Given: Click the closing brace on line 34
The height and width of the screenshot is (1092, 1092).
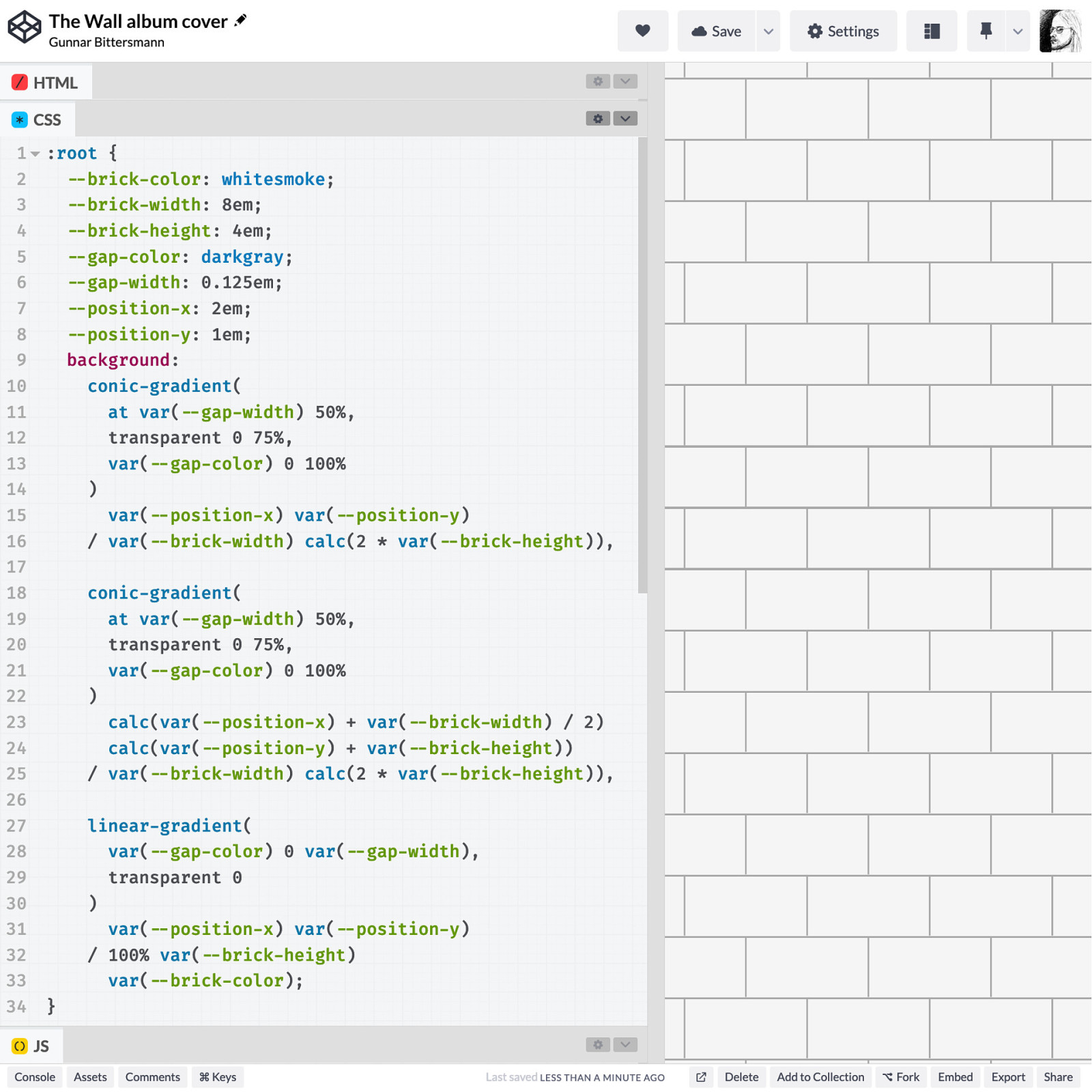Looking at the screenshot, I should click(x=51, y=1006).
